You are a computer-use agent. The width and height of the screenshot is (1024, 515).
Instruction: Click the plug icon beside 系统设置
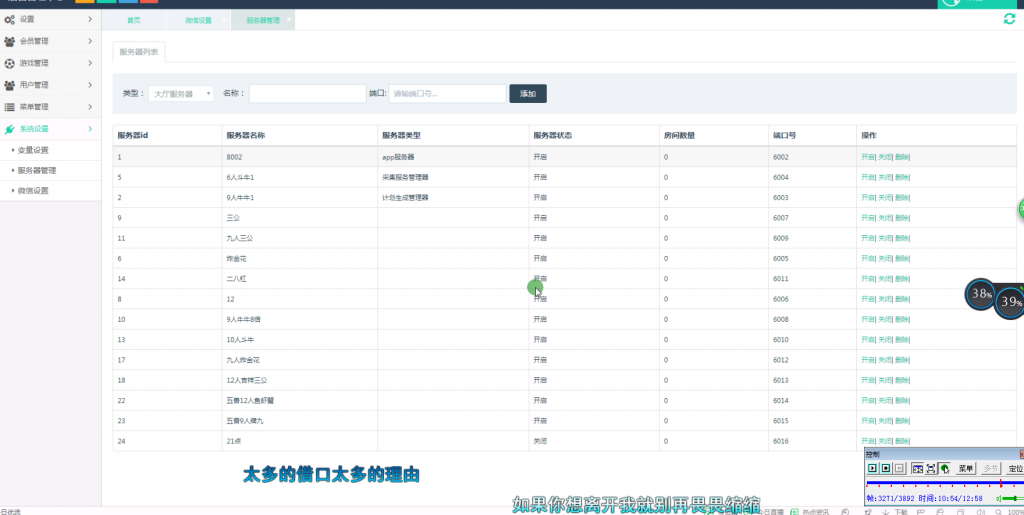coord(9,129)
